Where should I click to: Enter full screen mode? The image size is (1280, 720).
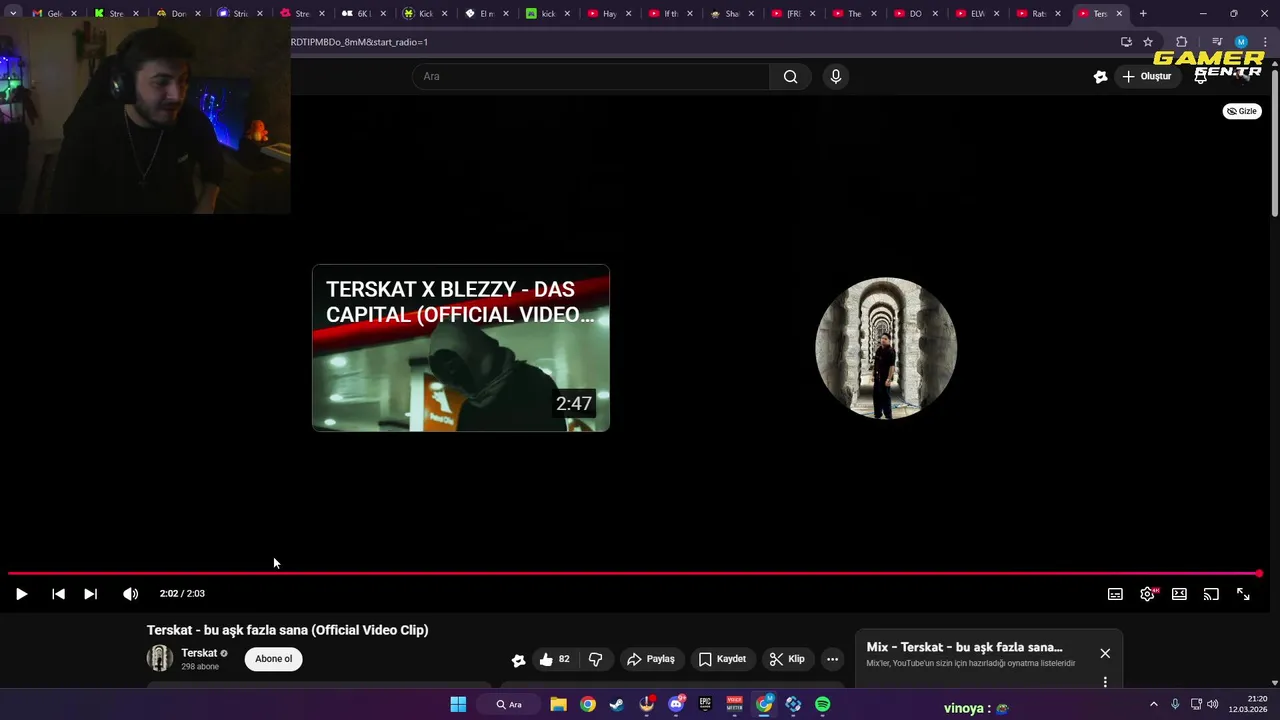(1243, 594)
